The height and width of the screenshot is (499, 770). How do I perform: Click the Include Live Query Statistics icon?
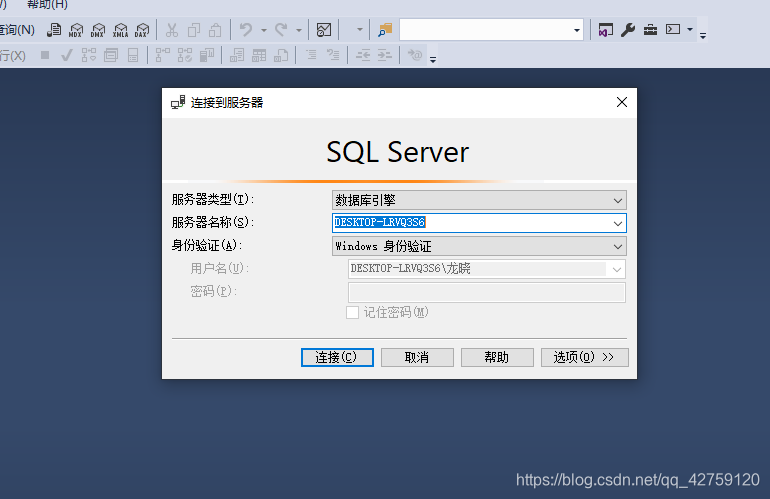click(x=185, y=55)
